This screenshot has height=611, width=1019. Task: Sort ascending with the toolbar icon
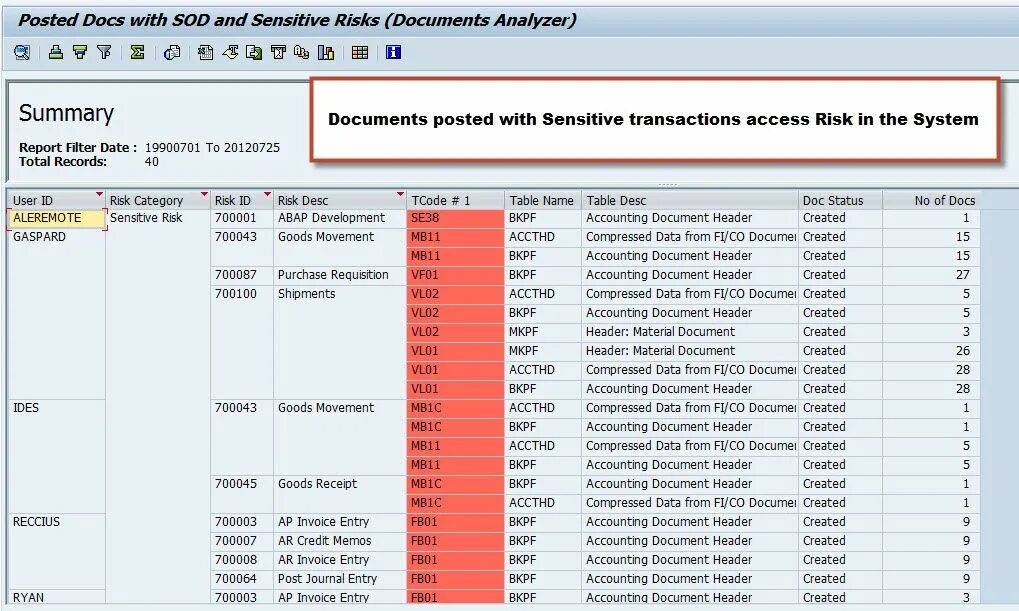pyautogui.click(x=56, y=53)
